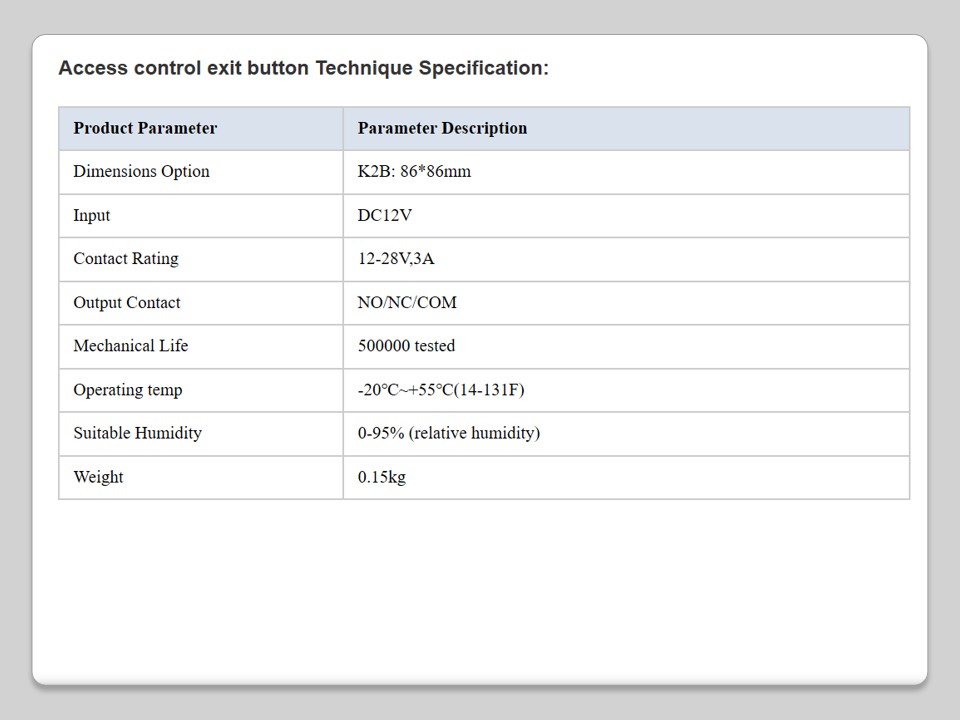Select the Mechanical Life label
This screenshot has height=720, width=960.
tap(130, 345)
